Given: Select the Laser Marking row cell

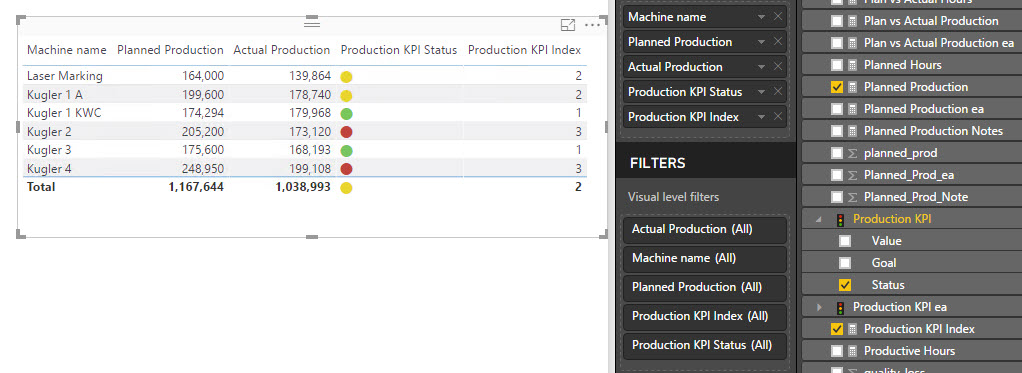Looking at the screenshot, I should click(x=65, y=76).
